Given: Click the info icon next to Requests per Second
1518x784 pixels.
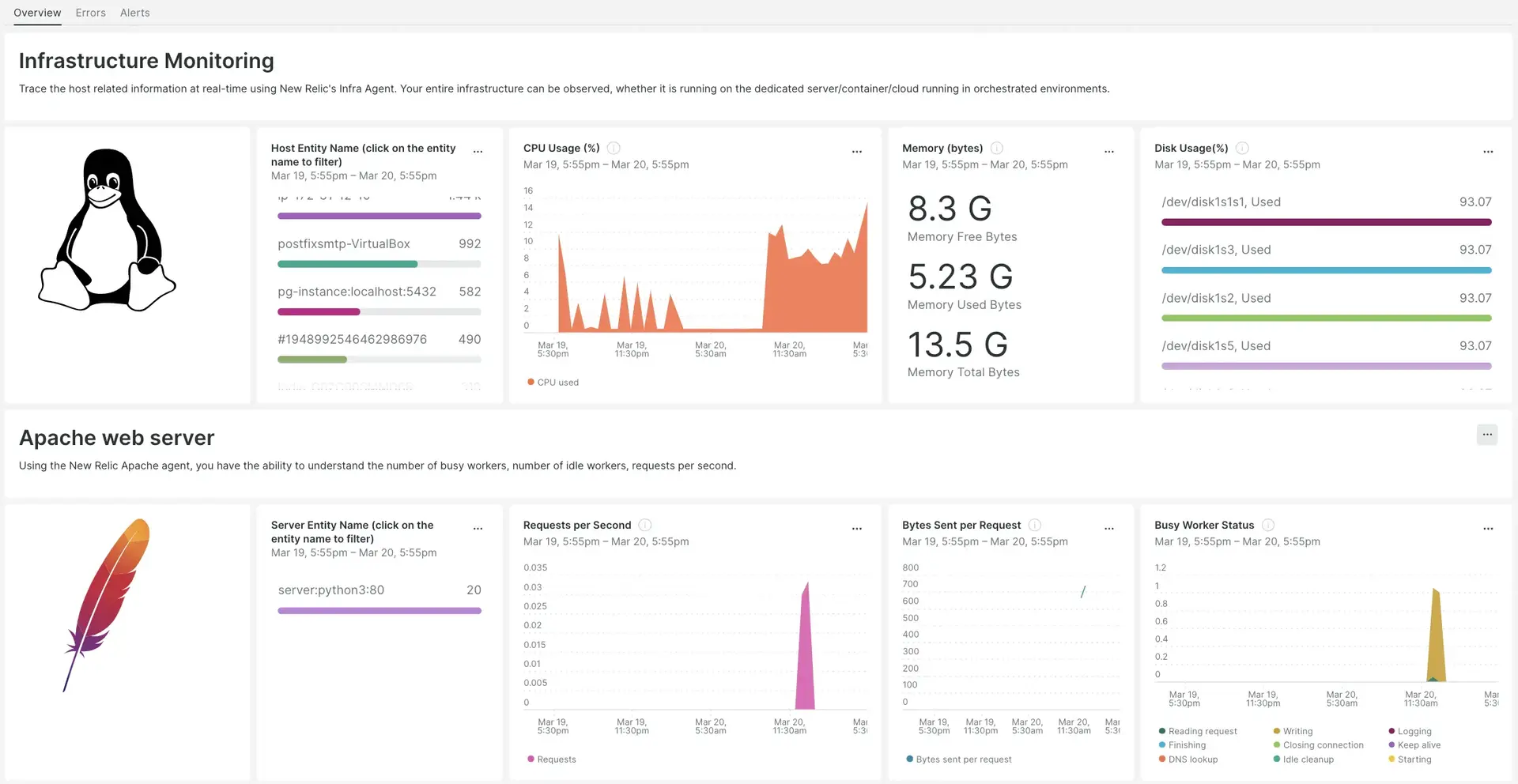Looking at the screenshot, I should (645, 526).
